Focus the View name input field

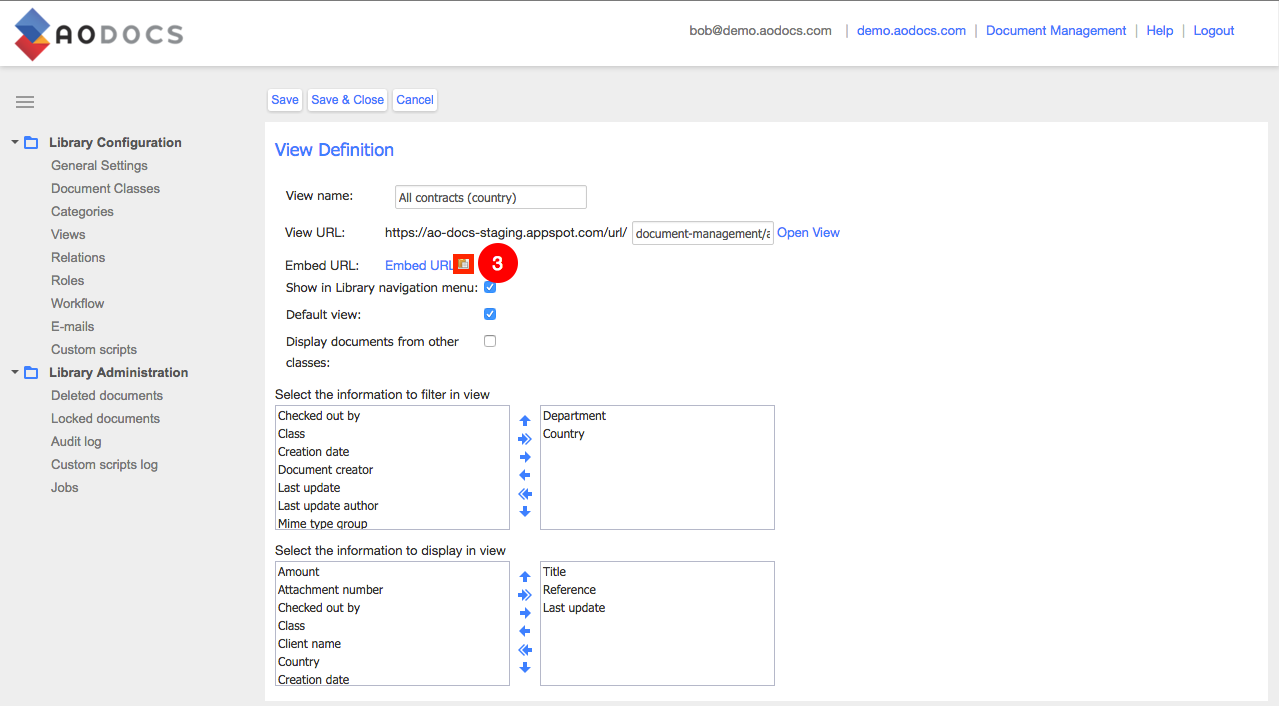tap(491, 197)
